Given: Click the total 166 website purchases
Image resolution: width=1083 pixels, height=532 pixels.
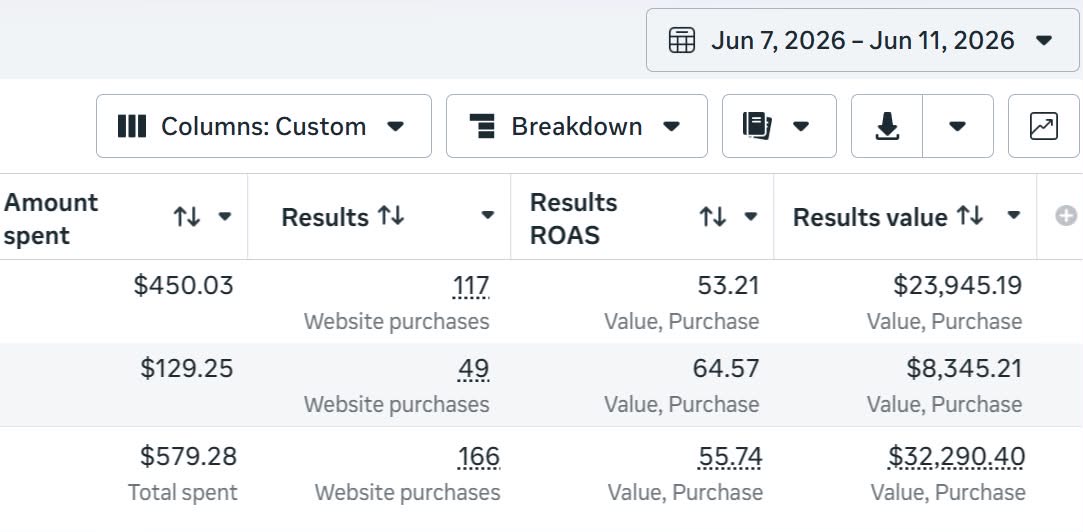Looking at the screenshot, I should pos(479,457).
